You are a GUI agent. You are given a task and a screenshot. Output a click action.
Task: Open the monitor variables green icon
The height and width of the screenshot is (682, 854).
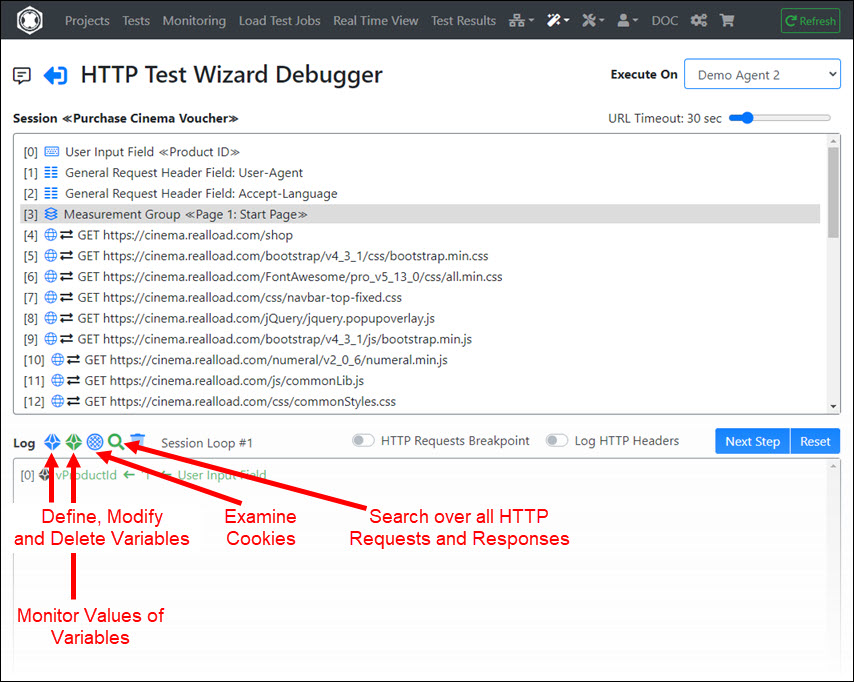tap(74, 442)
